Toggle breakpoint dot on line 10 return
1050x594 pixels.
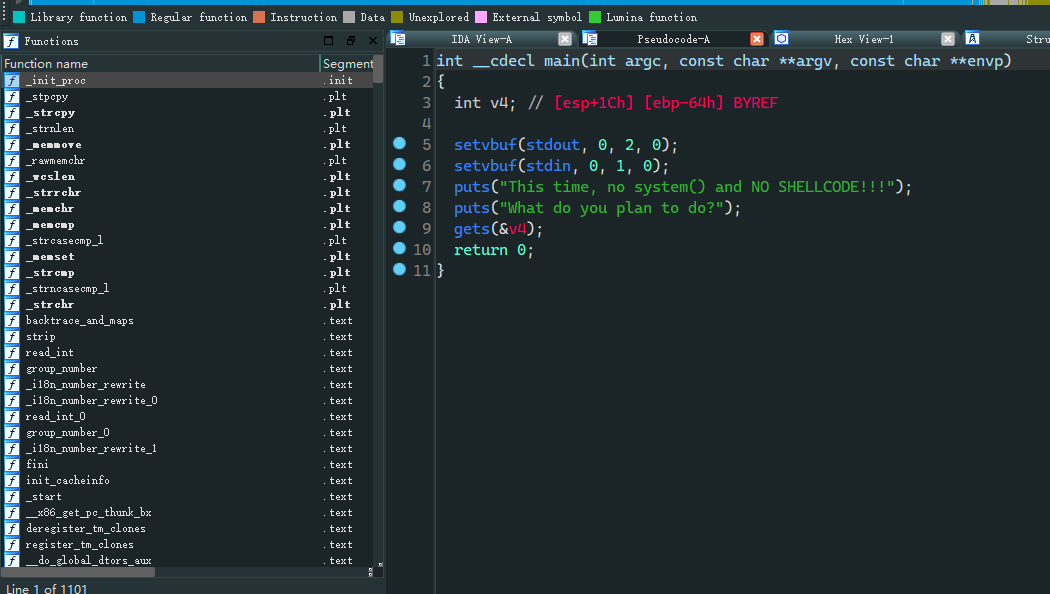tap(400, 249)
